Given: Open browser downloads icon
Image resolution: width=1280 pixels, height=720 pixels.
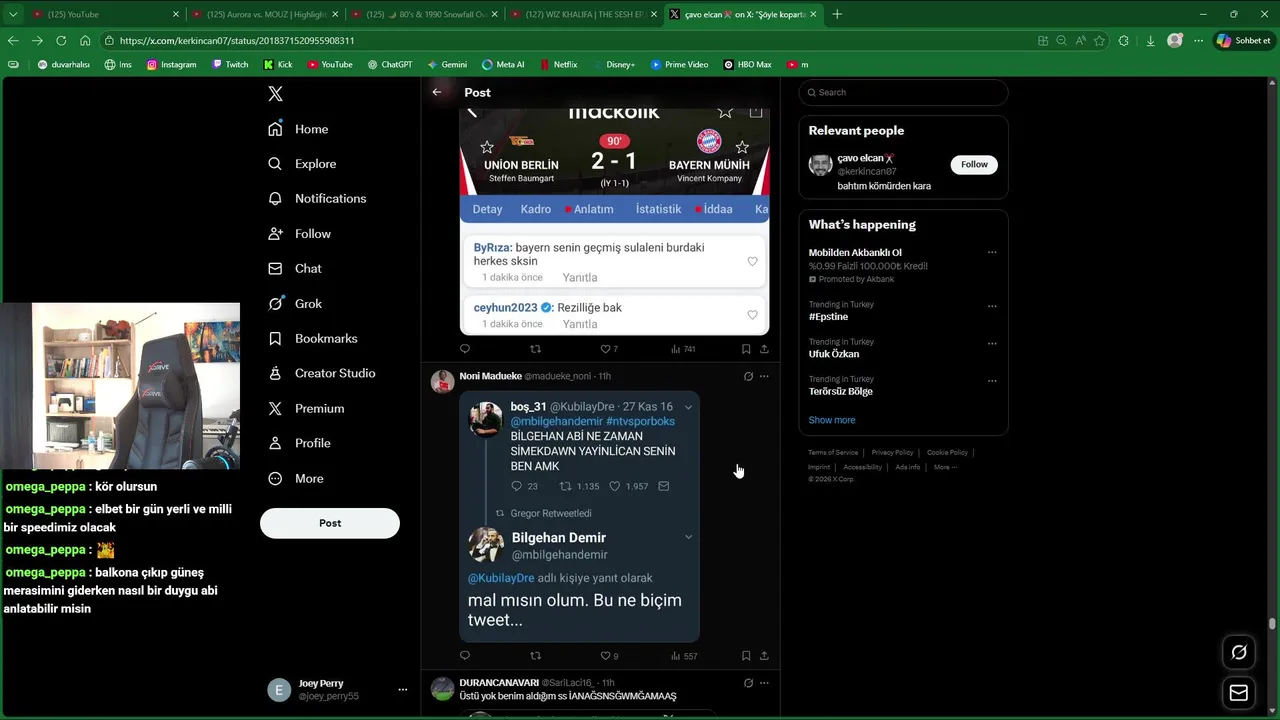Looking at the screenshot, I should (1150, 41).
